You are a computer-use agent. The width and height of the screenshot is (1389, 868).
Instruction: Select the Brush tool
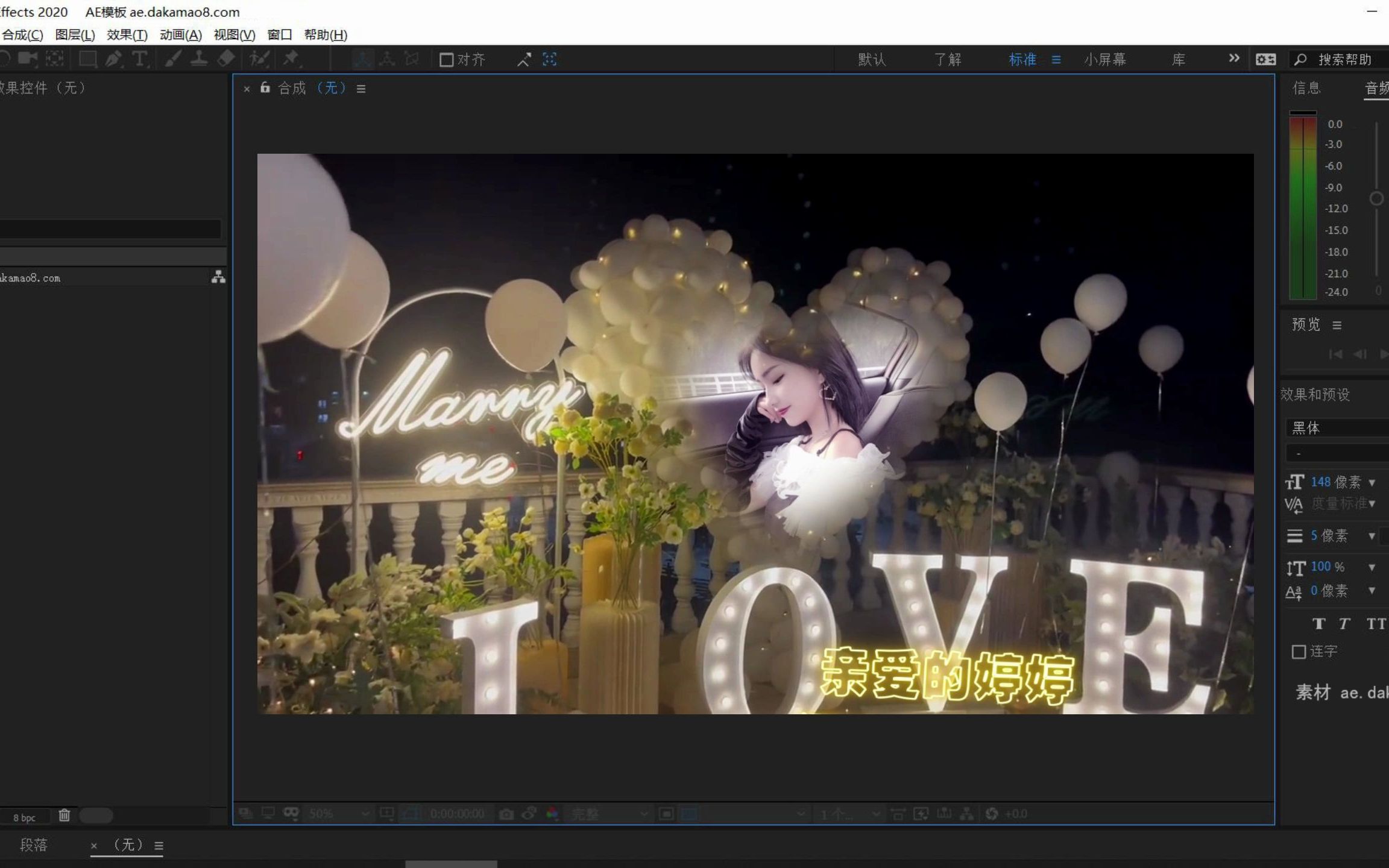tap(173, 58)
